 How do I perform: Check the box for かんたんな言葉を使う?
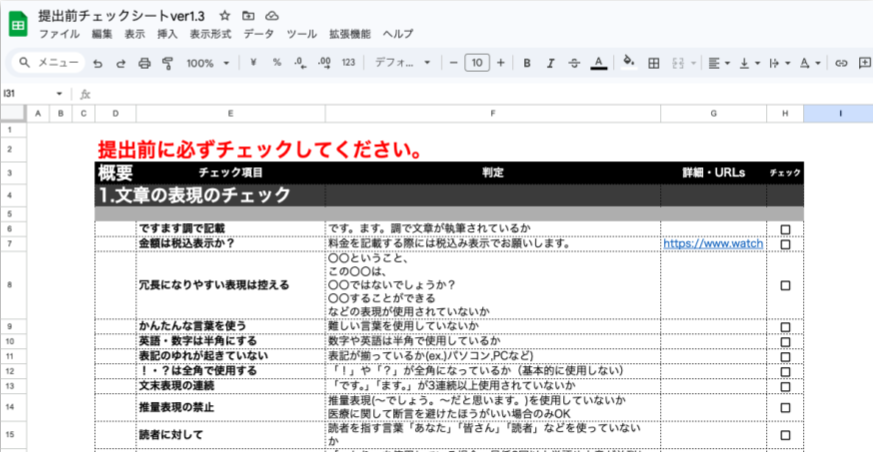pos(785,327)
